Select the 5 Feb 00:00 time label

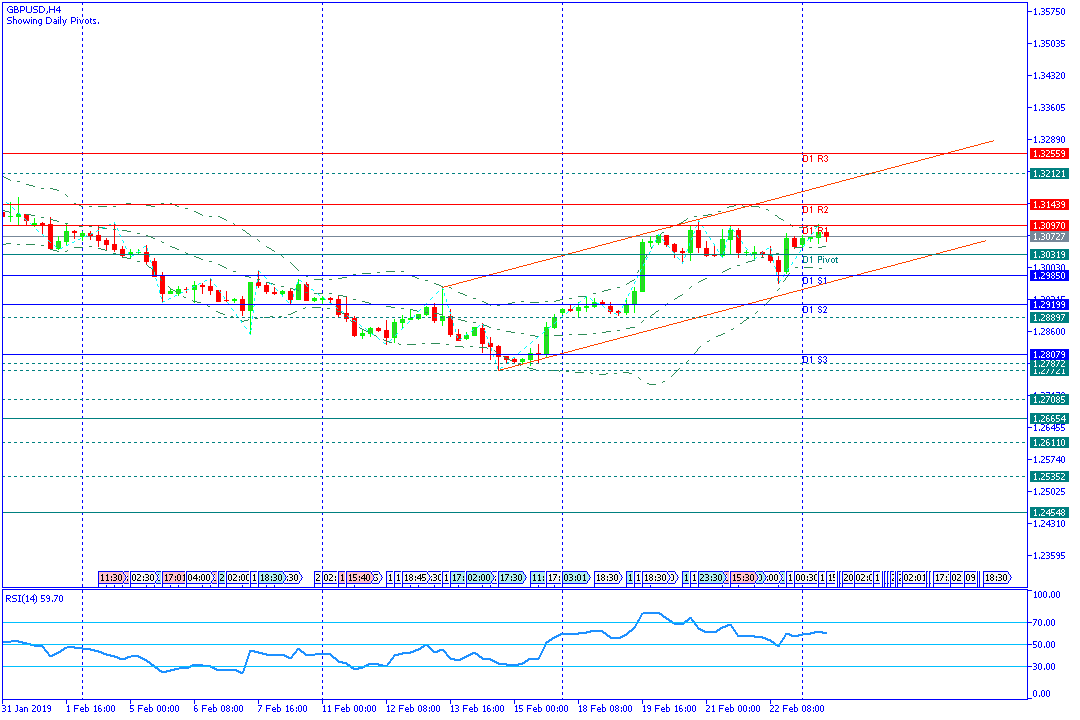[154, 708]
